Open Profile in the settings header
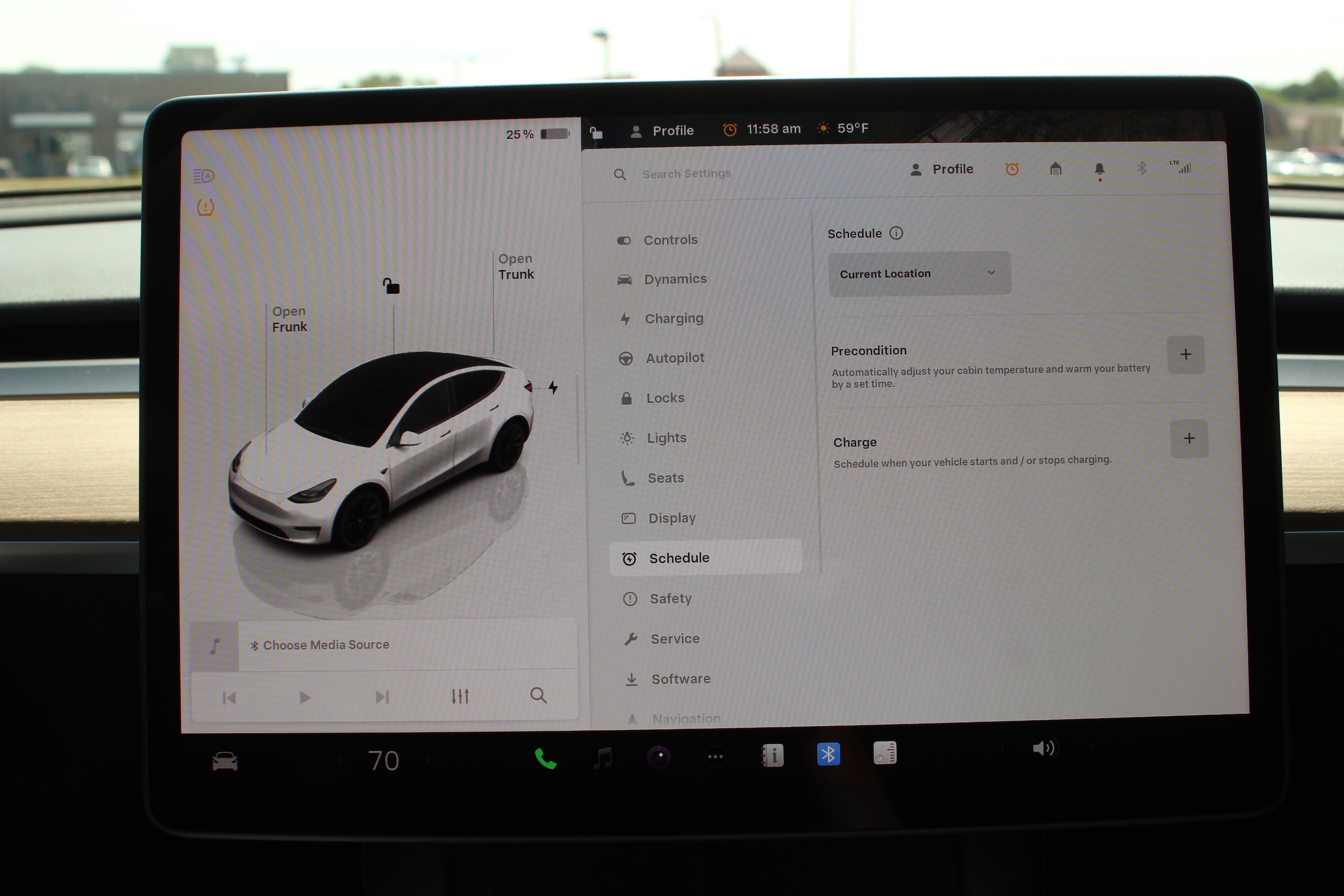Image resolution: width=1344 pixels, height=896 pixels. click(x=942, y=169)
